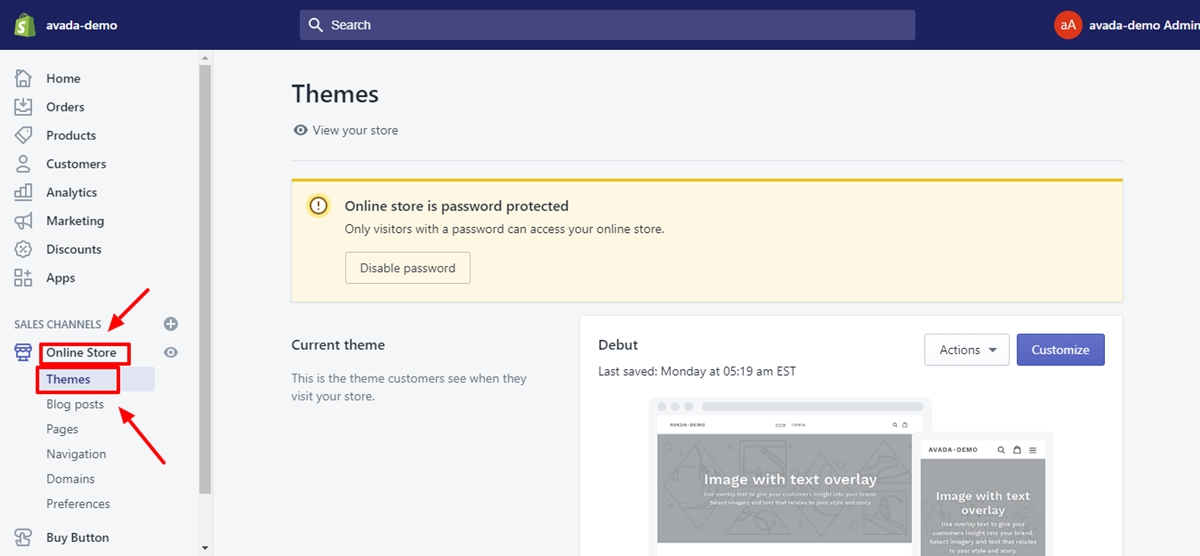Click the Analytics bar chart icon
This screenshot has width=1200, height=556.
(x=24, y=192)
